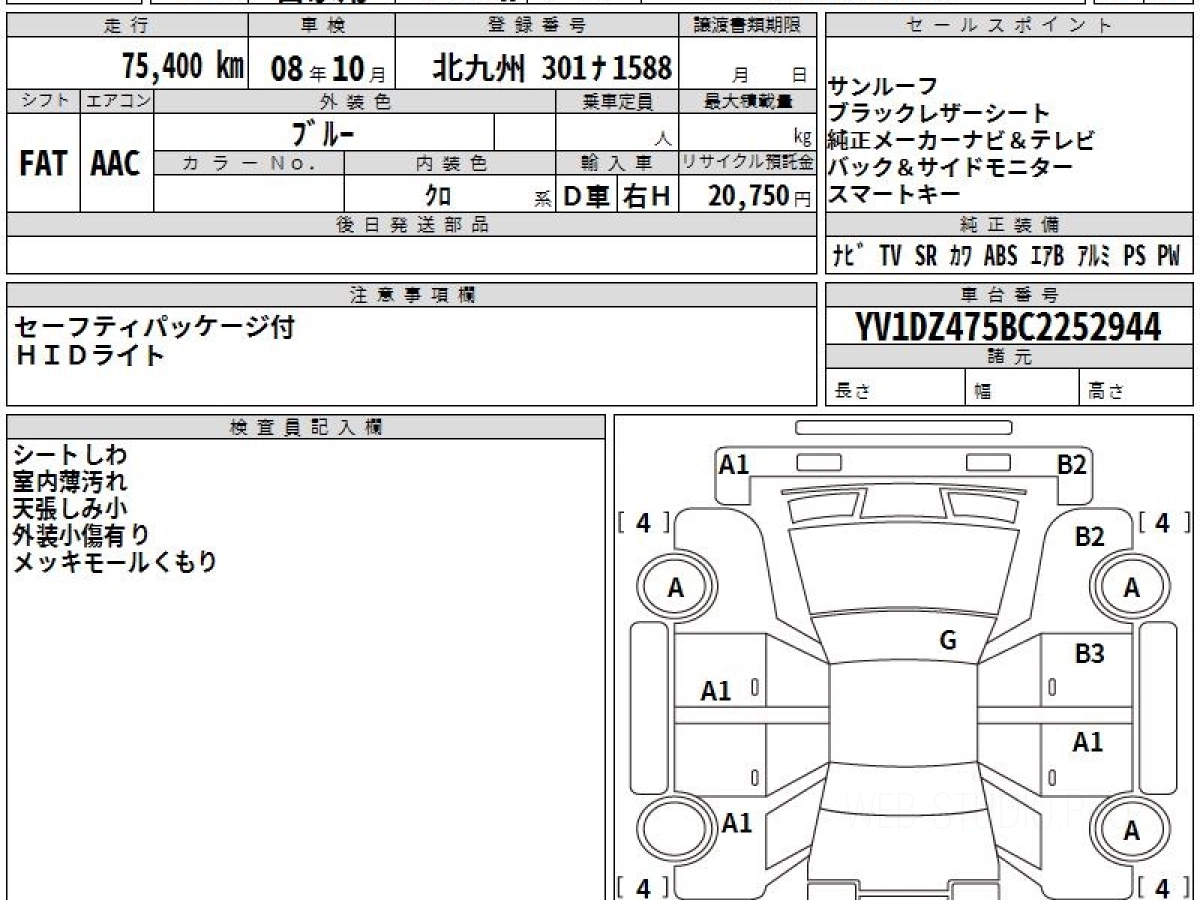Select inspector note 天張しみ小
This screenshot has height=900, width=1200.
click(x=71, y=508)
